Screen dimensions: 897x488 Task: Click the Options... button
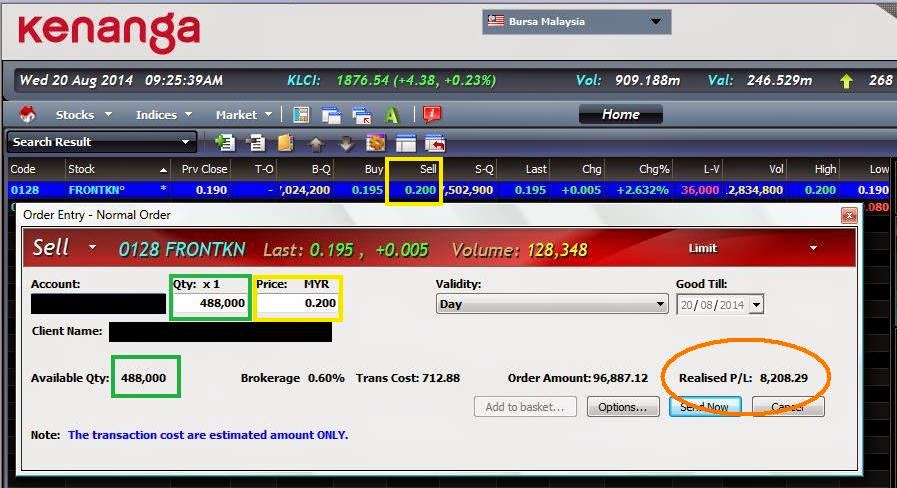click(623, 407)
